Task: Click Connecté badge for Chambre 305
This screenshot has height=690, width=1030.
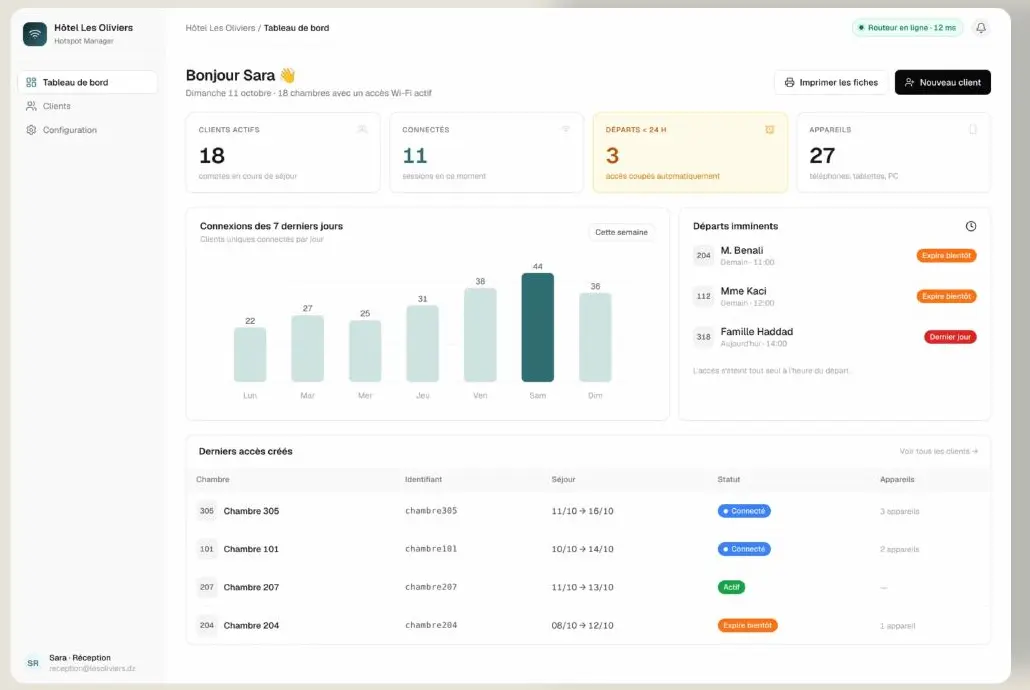Action: [x=744, y=511]
